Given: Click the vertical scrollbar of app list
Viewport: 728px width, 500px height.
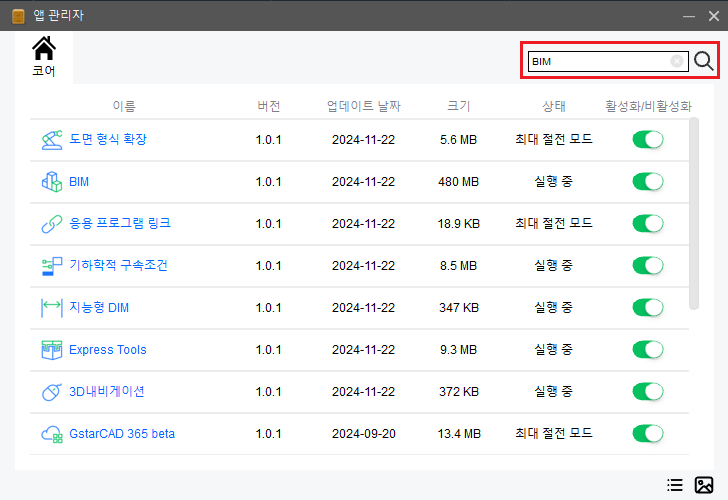Looking at the screenshot, I should click(694, 214).
